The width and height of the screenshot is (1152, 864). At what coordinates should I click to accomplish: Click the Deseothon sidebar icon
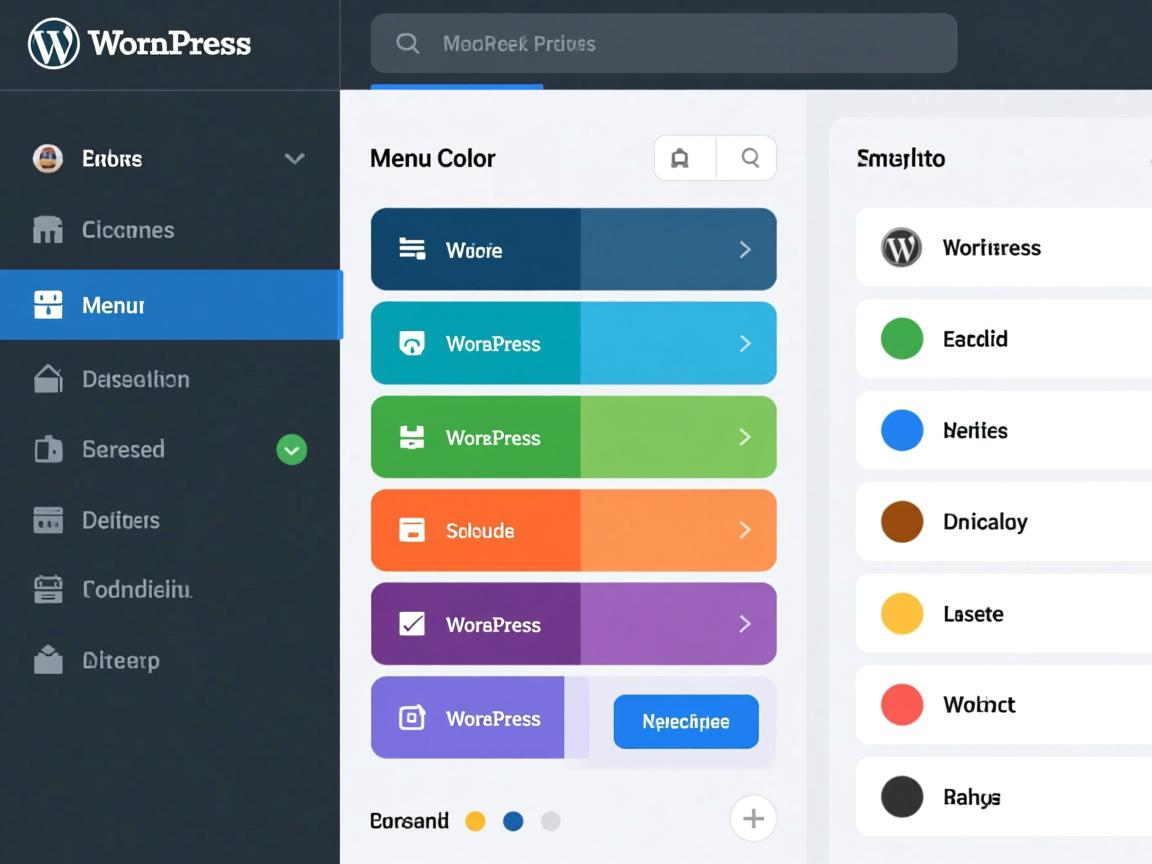click(x=47, y=379)
